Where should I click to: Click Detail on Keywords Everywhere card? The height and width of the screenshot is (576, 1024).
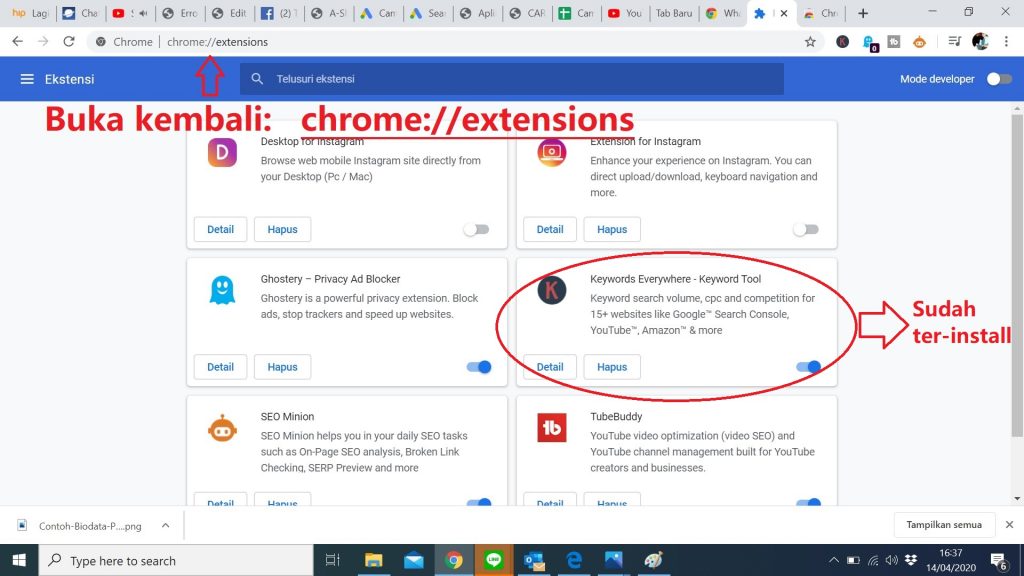(550, 367)
